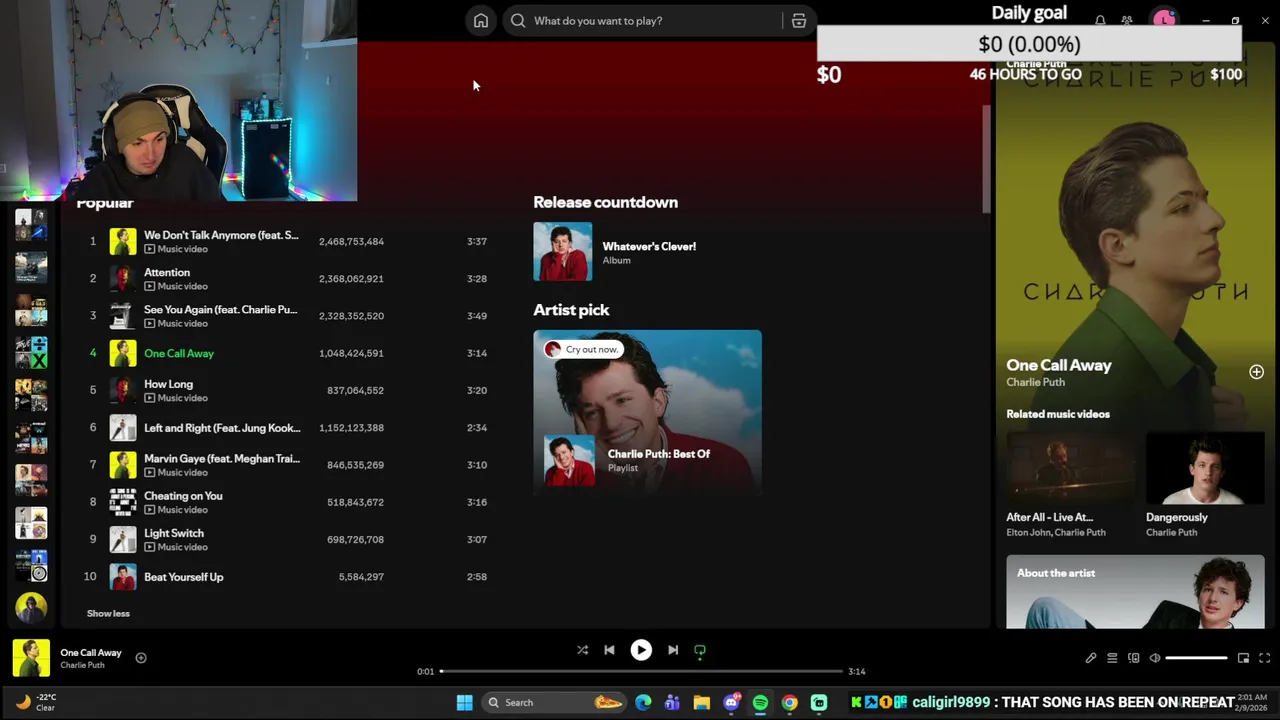This screenshot has height=720, width=1280.
Task: Open the Browse icon beside search field
Action: (799, 21)
